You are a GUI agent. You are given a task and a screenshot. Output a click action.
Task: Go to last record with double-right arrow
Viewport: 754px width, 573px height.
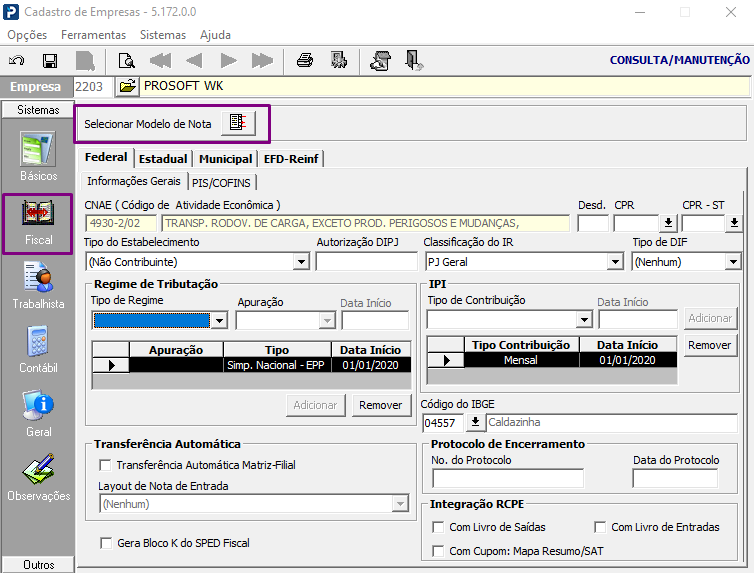coord(262,61)
